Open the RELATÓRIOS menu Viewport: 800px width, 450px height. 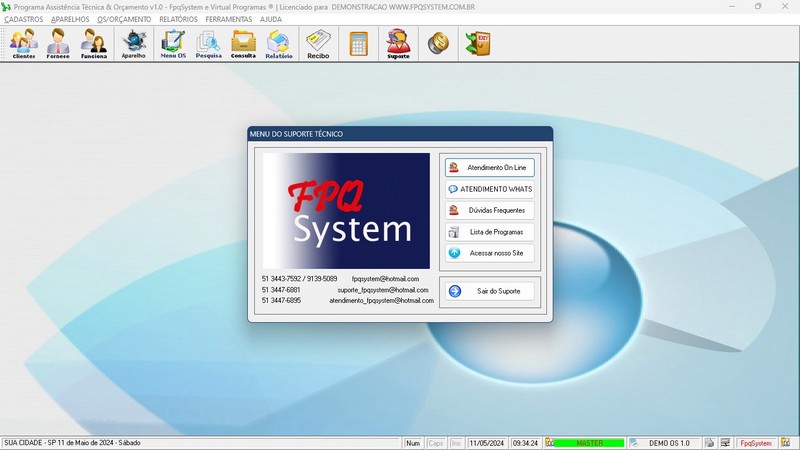click(178, 19)
